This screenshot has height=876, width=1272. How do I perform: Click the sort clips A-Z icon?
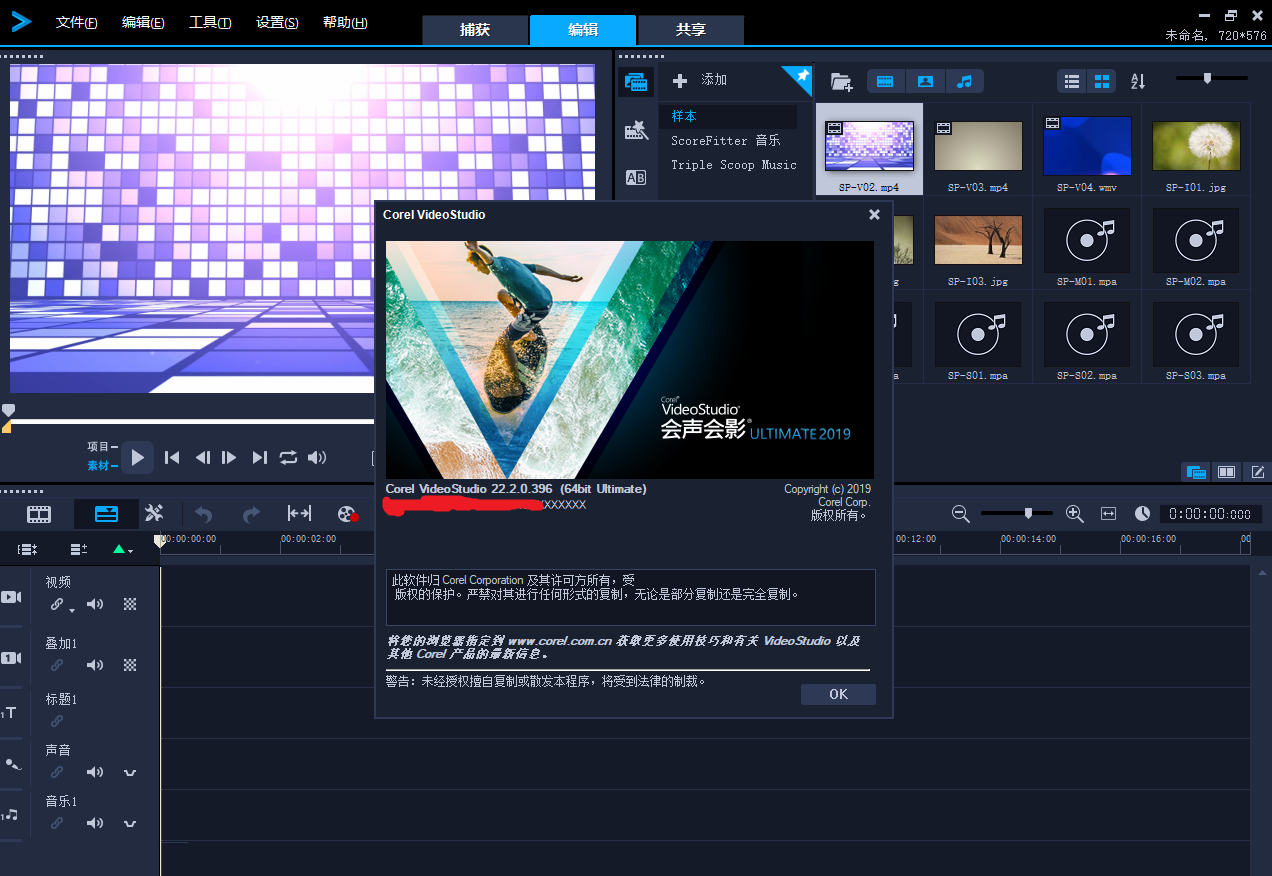tap(1138, 81)
